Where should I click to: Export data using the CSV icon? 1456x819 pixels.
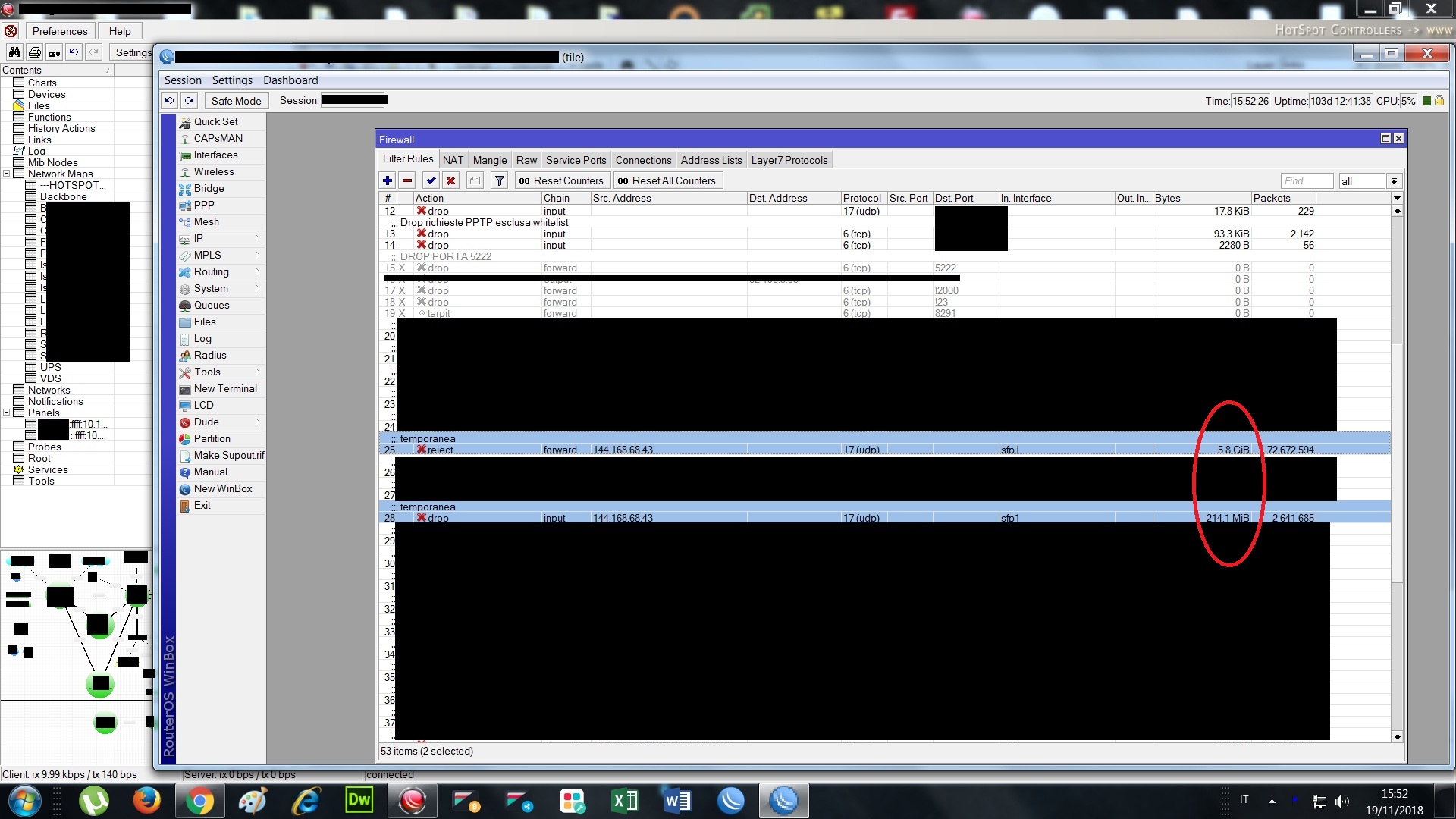(54, 52)
